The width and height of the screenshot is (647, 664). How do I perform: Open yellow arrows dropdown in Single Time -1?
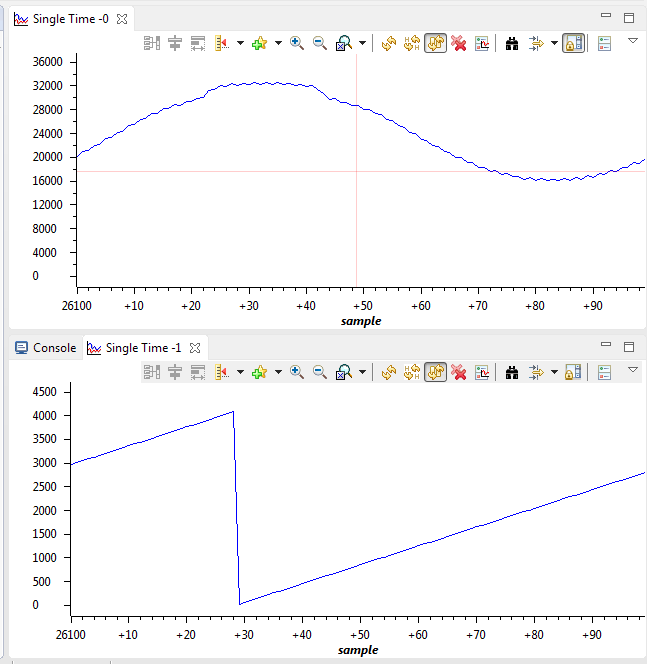point(554,372)
